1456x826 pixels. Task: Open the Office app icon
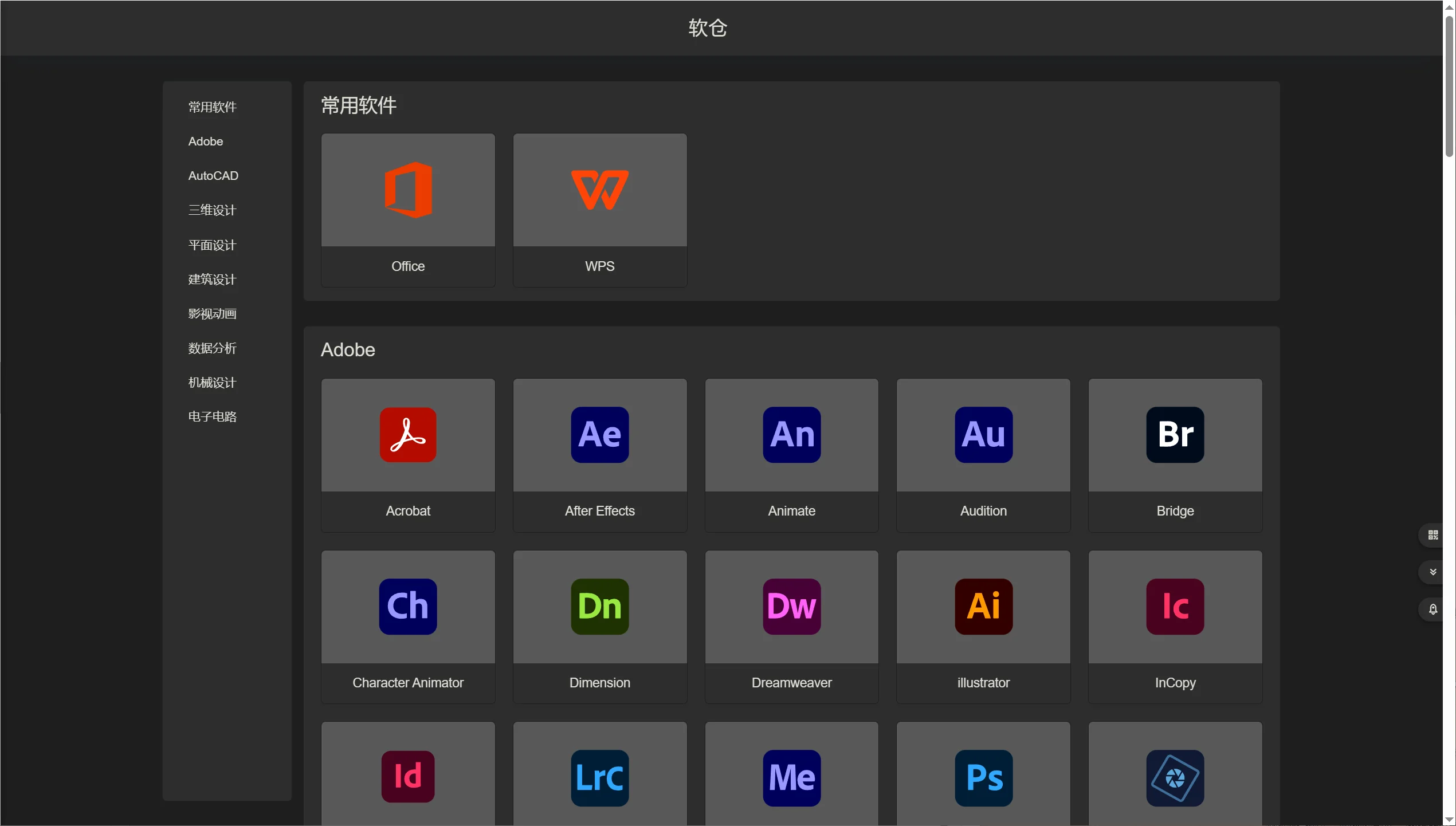click(x=408, y=190)
